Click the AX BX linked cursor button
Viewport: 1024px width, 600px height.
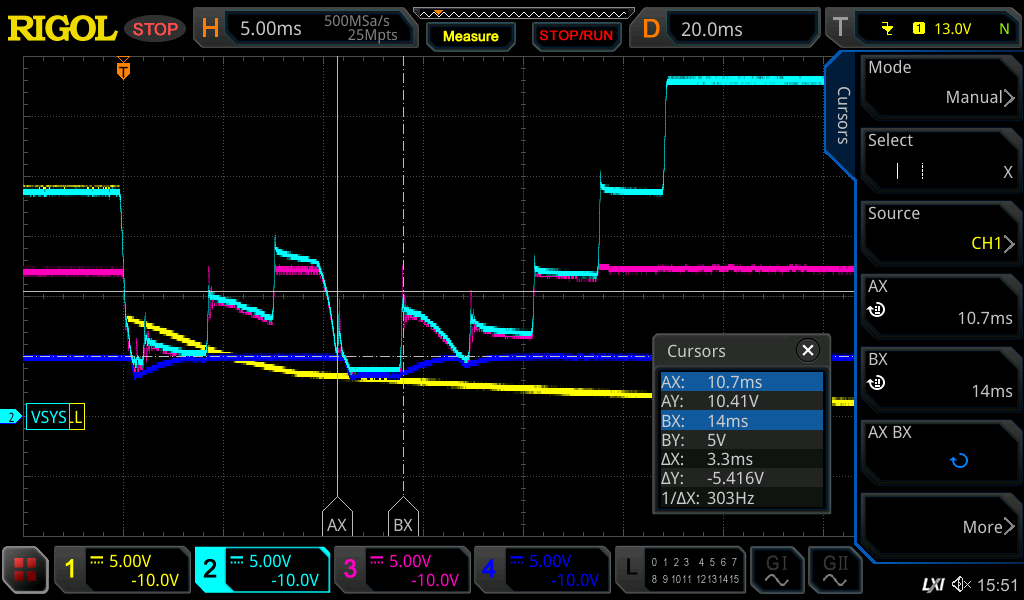tap(940, 451)
